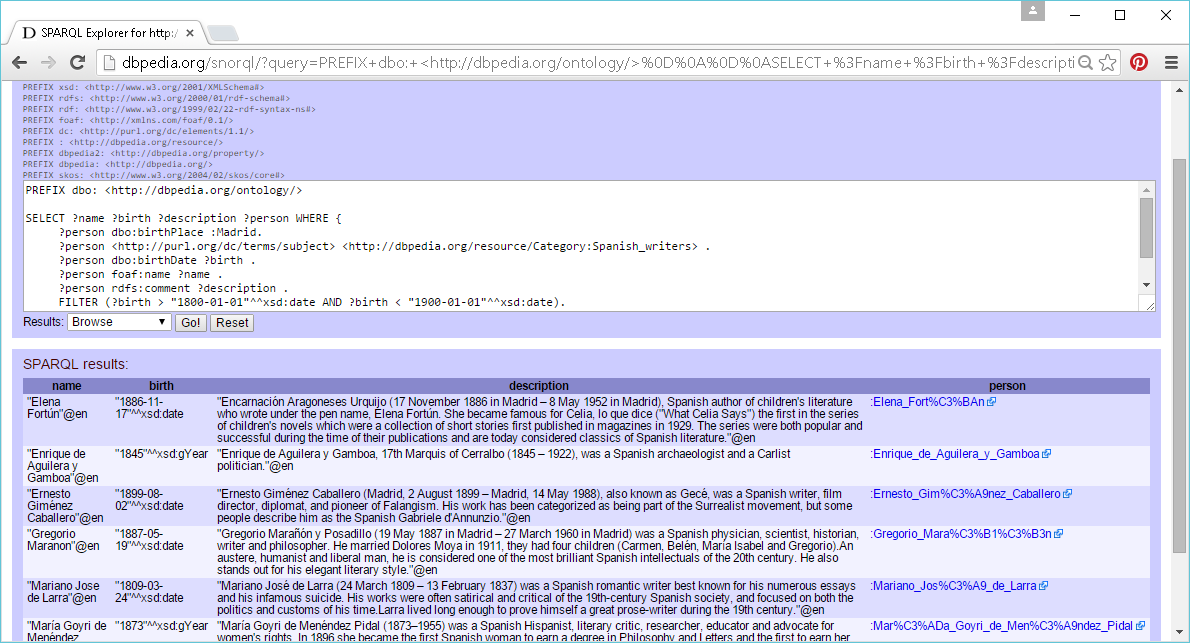Open external link icon beside Ernesto_Gim%C3%A9nez_Caballero
Viewport: 1190px width, 643px height.
1068,494
